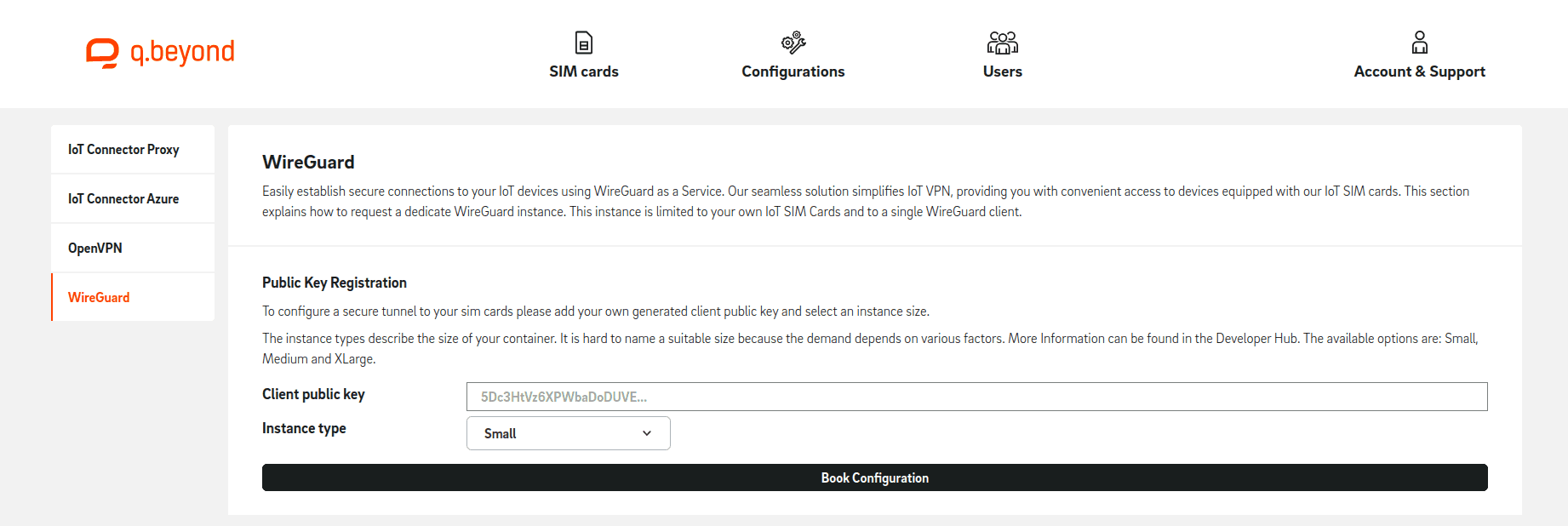The width and height of the screenshot is (1568, 526).
Task: Click the SIM card icon in the navigation
Action: [584, 43]
